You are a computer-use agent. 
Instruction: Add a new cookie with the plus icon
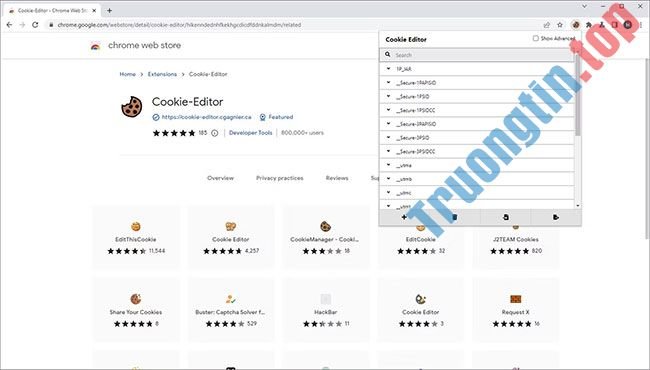click(404, 217)
